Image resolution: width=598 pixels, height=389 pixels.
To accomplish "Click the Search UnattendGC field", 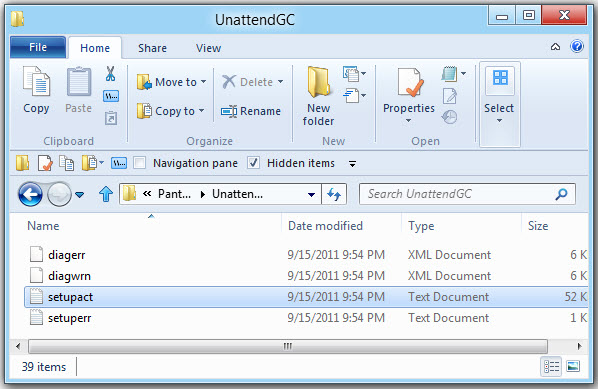I will [467, 194].
